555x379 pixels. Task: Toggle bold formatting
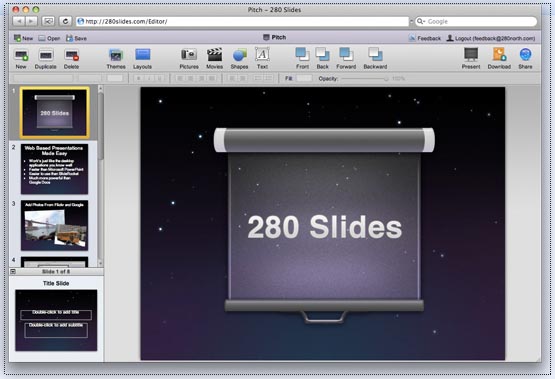tap(139, 78)
